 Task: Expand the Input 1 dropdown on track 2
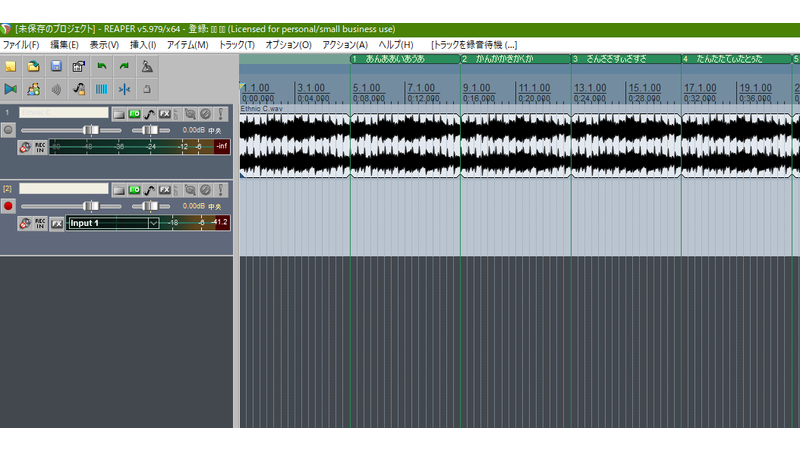pos(153,223)
